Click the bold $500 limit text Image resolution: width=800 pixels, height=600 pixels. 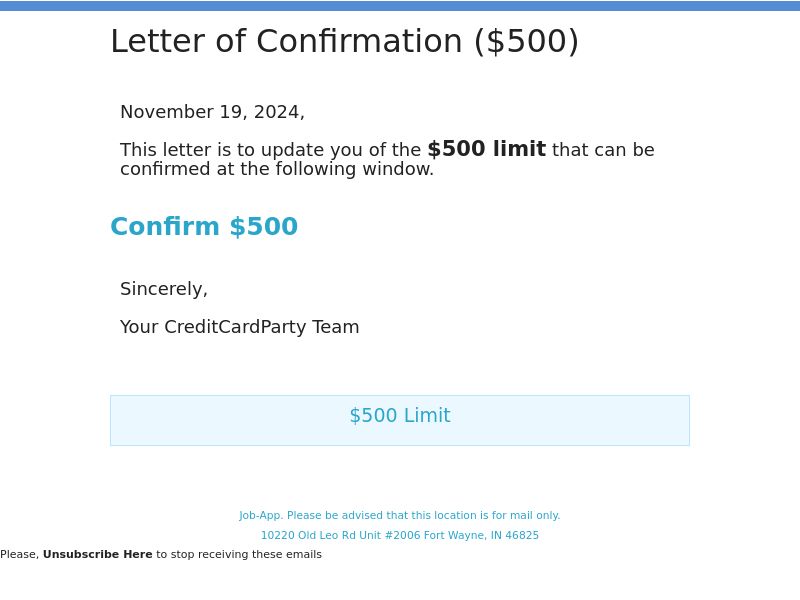pos(486,150)
